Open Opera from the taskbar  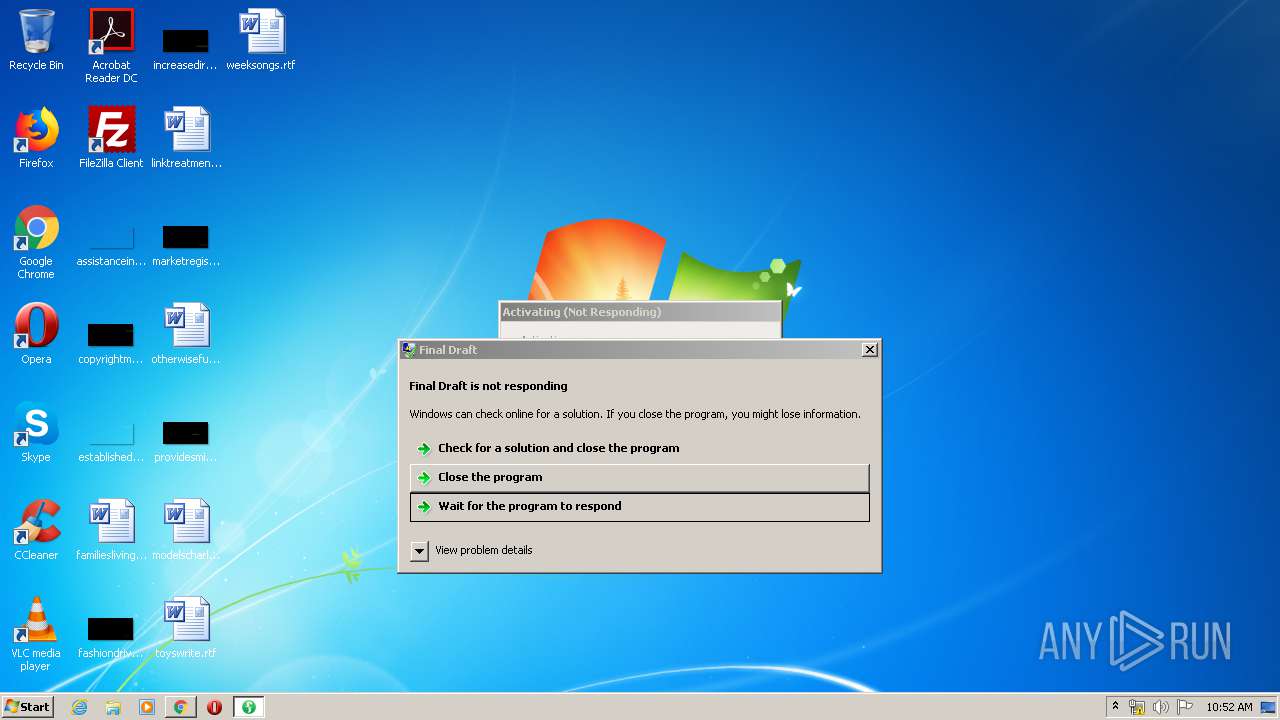[x=214, y=707]
